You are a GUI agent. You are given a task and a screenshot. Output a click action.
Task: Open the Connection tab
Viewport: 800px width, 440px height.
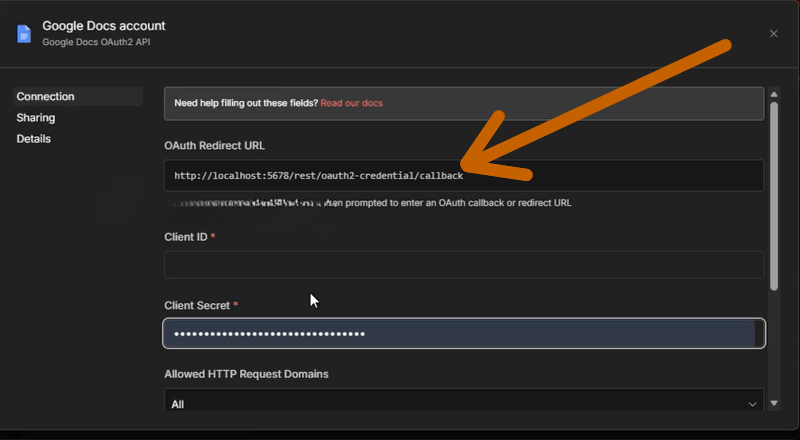[78, 96]
